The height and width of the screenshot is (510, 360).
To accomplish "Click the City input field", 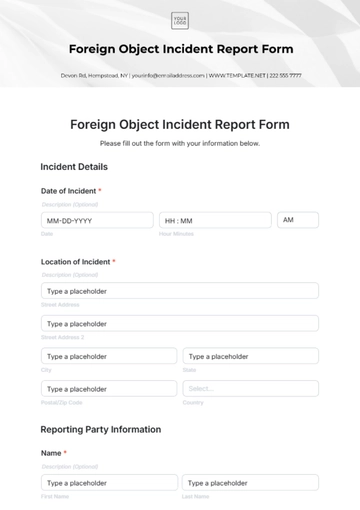I will (109, 356).
